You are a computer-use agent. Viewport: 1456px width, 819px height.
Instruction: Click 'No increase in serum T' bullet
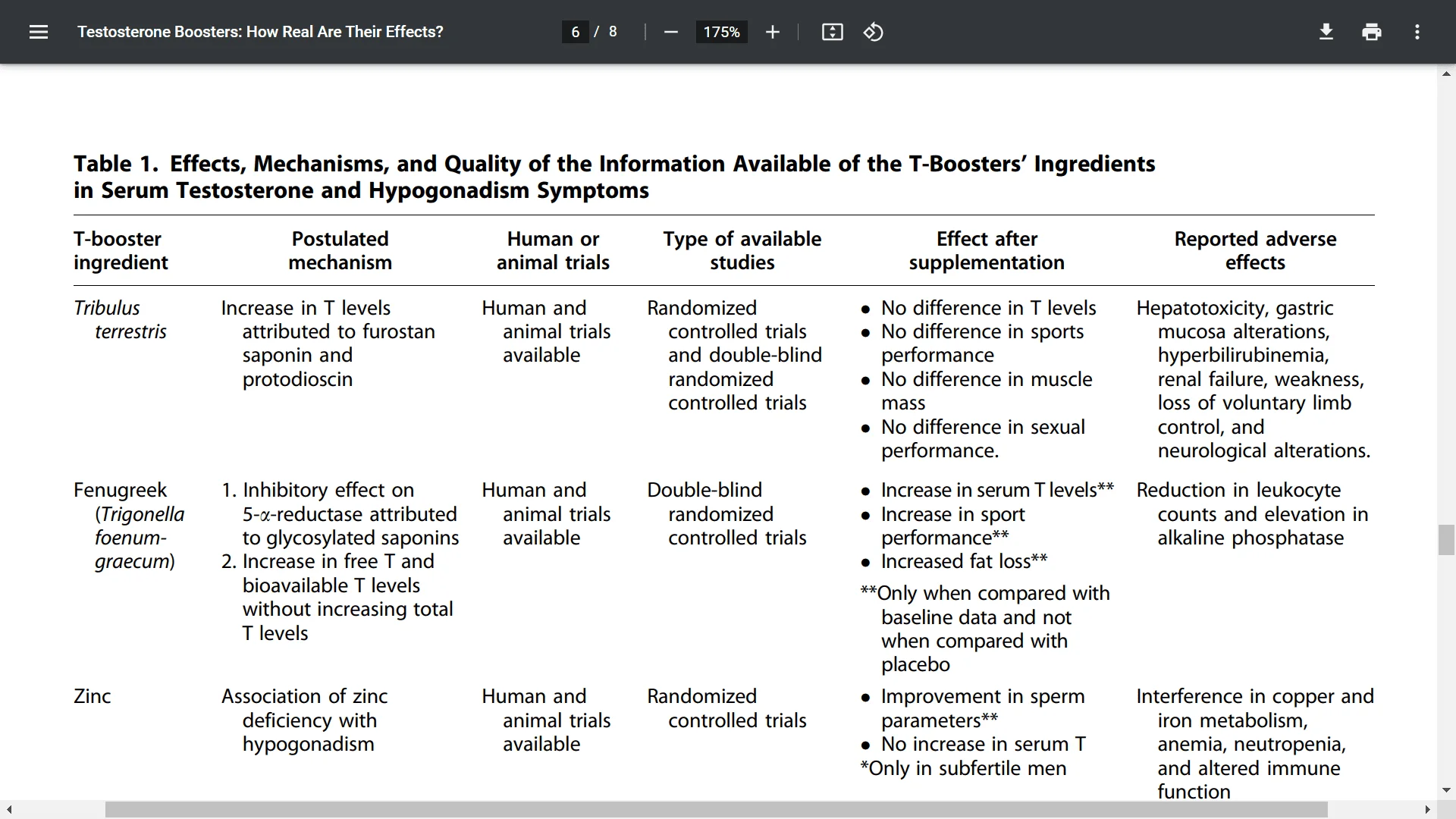pyautogui.click(x=974, y=744)
